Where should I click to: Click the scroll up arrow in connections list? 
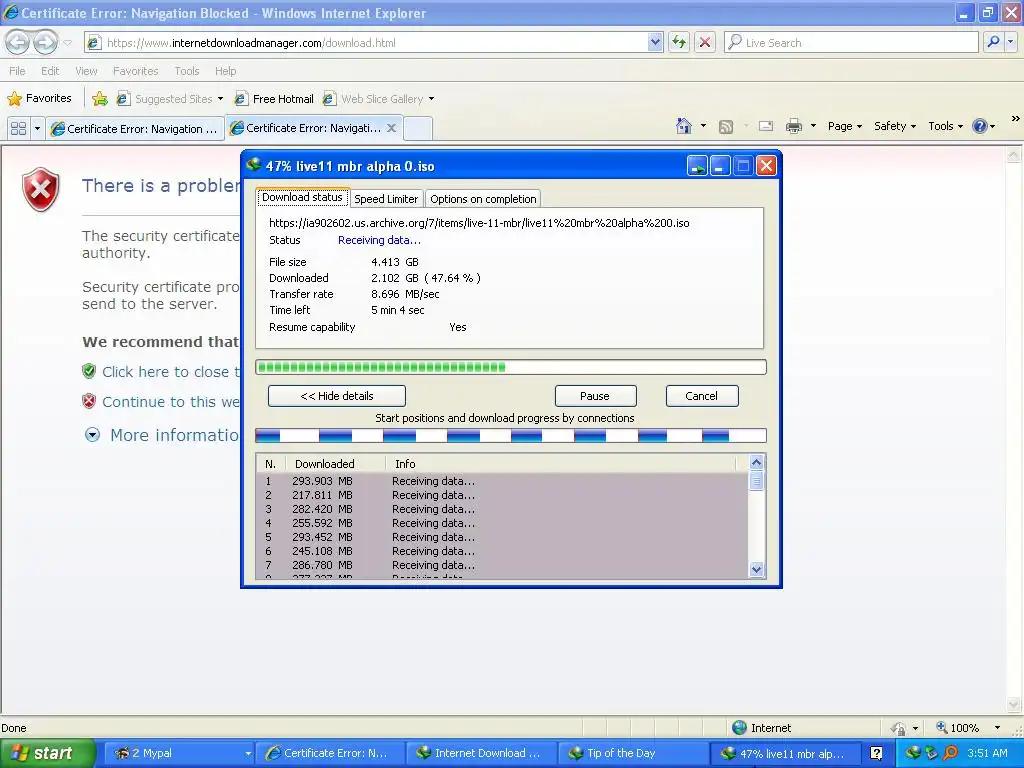[x=756, y=462]
